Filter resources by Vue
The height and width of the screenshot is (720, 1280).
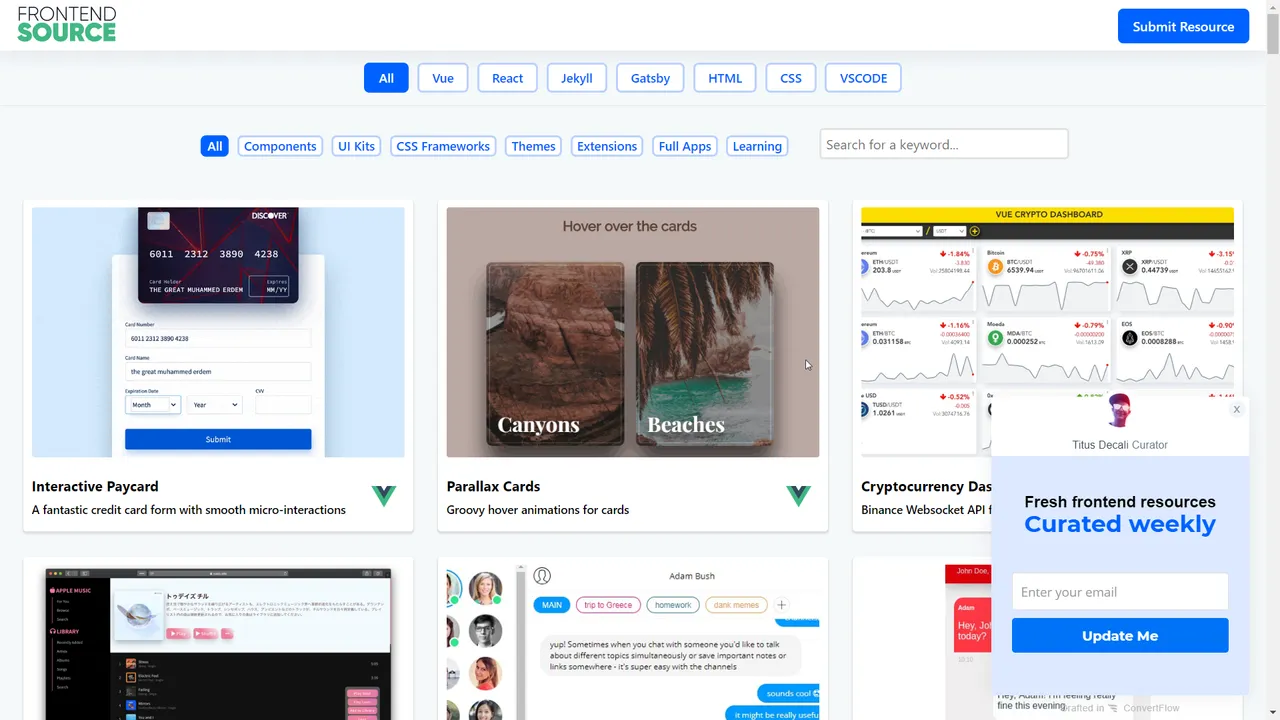[x=443, y=78]
